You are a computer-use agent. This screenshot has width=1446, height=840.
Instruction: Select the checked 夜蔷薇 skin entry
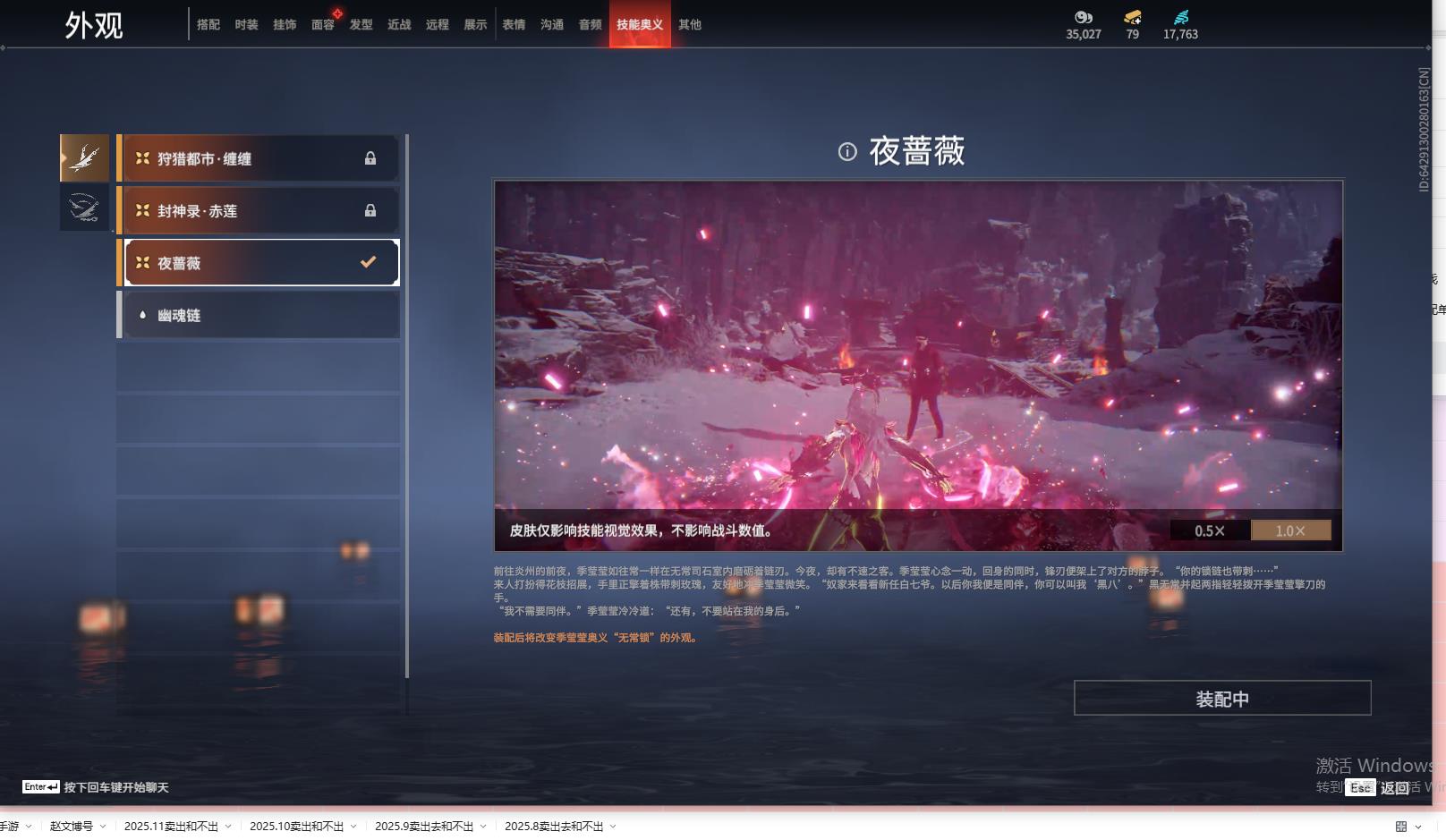[x=259, y=263]
